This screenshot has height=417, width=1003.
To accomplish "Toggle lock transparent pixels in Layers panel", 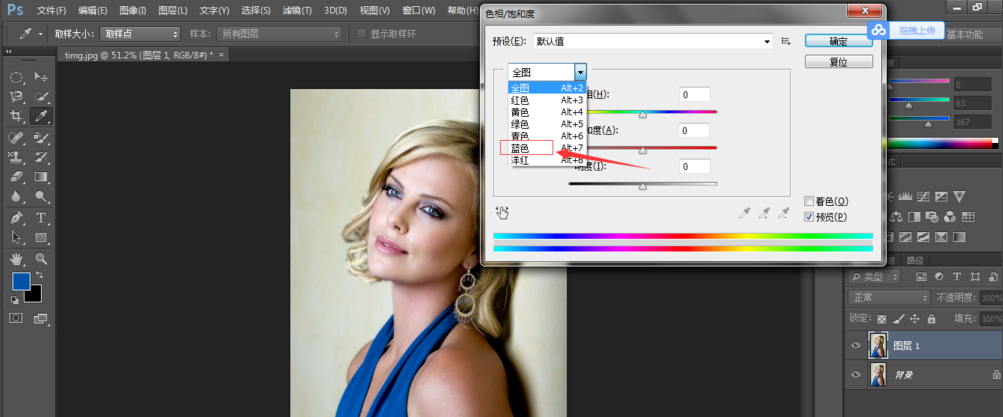I will coord(882,319).
